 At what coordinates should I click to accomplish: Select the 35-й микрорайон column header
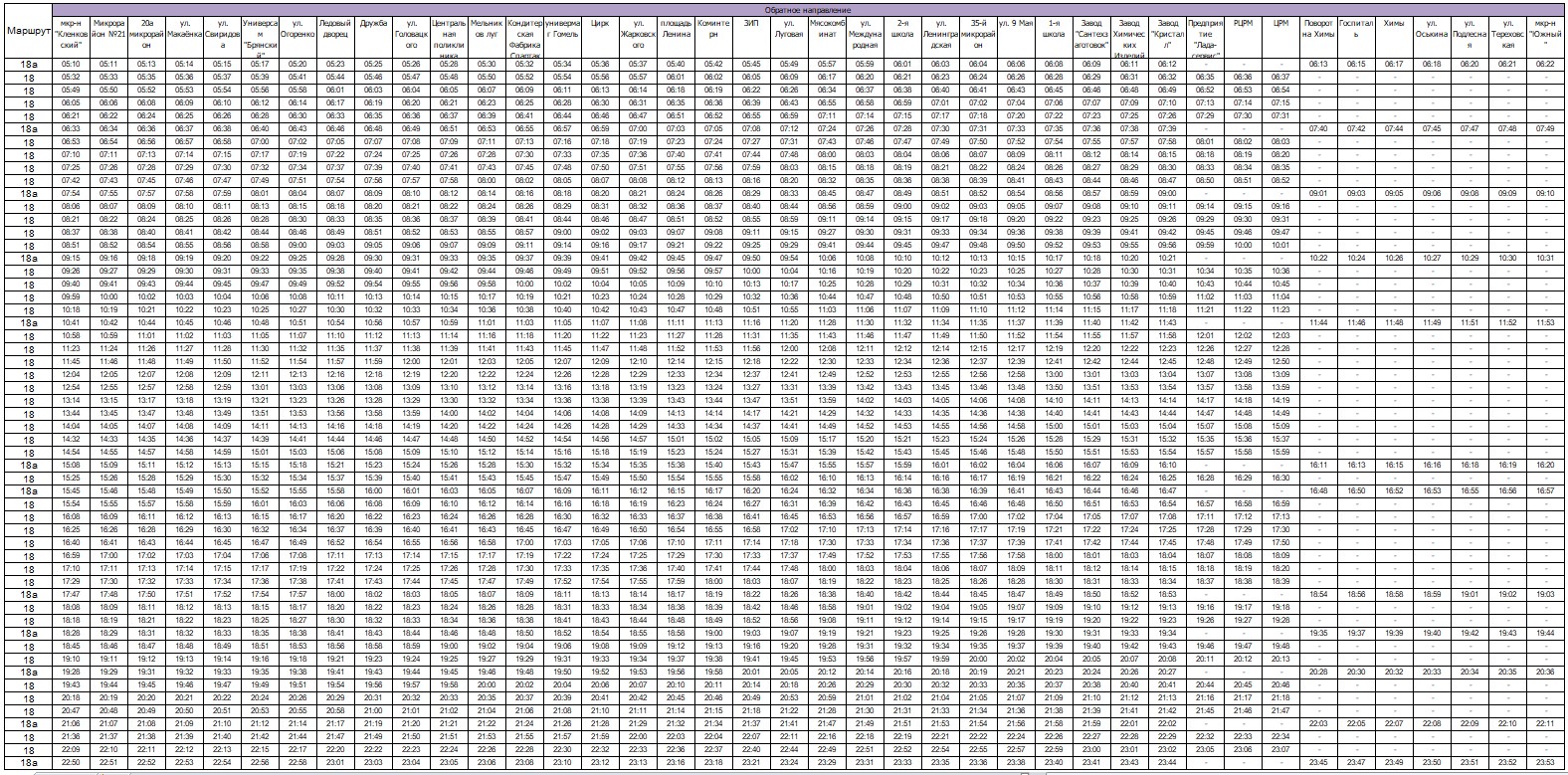click(978, 37)
